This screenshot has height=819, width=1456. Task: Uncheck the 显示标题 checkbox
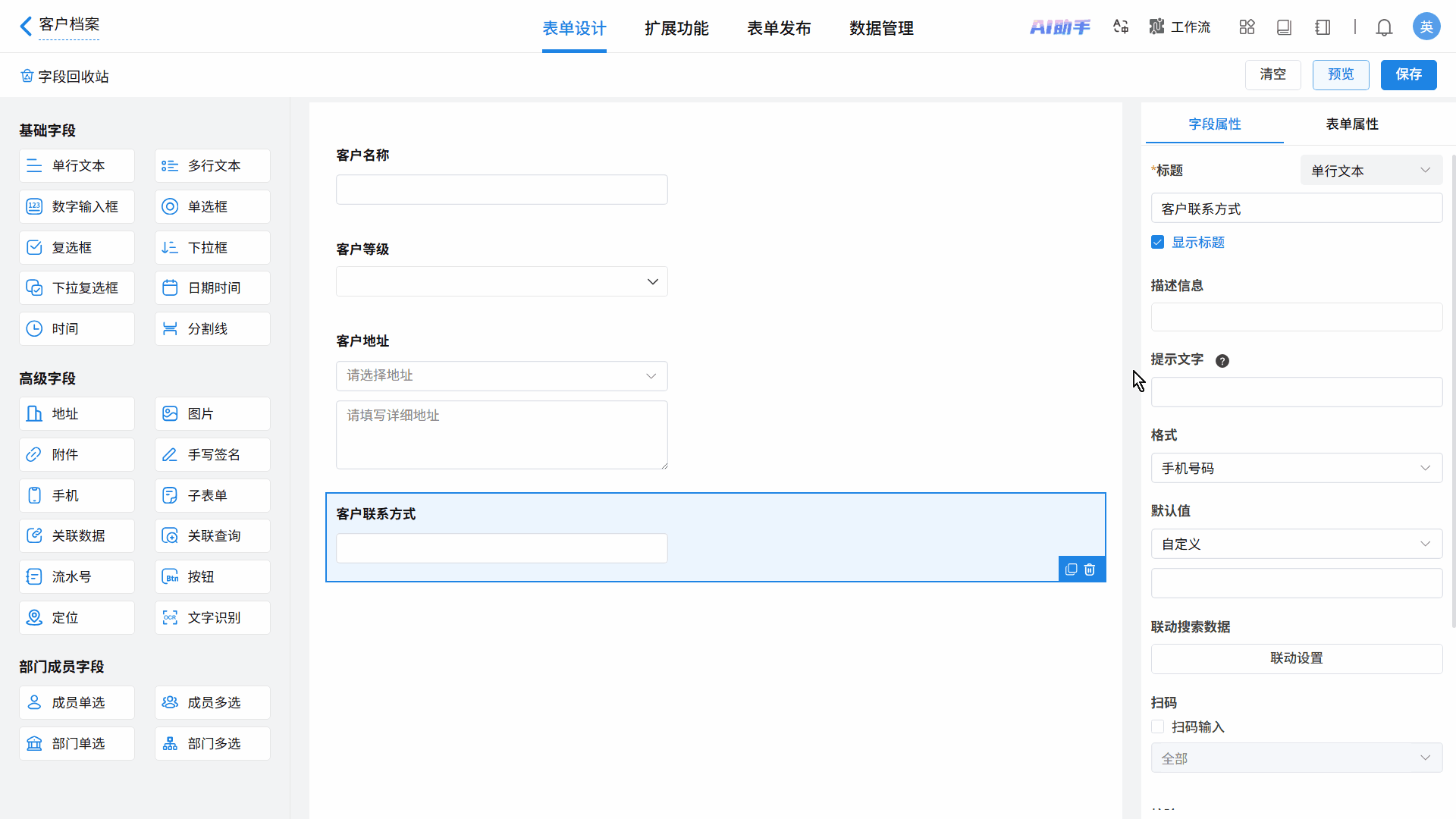coord(1157,243)
